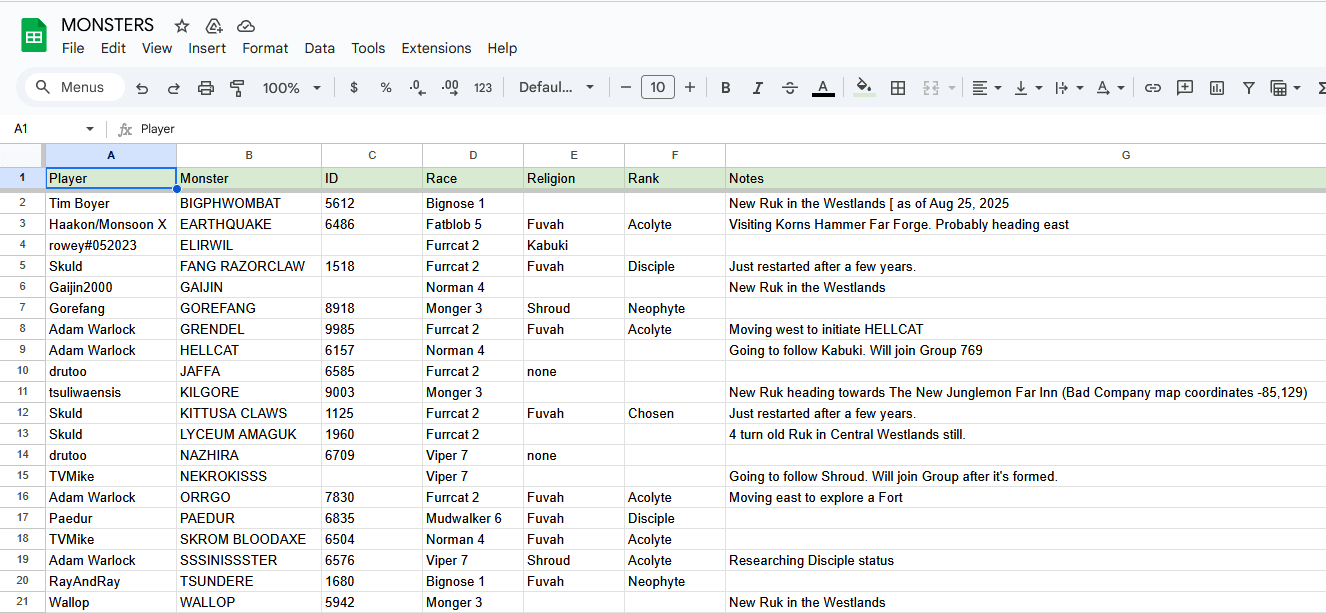
Task: Open the font family dropdown
Action: coord(556,88)
